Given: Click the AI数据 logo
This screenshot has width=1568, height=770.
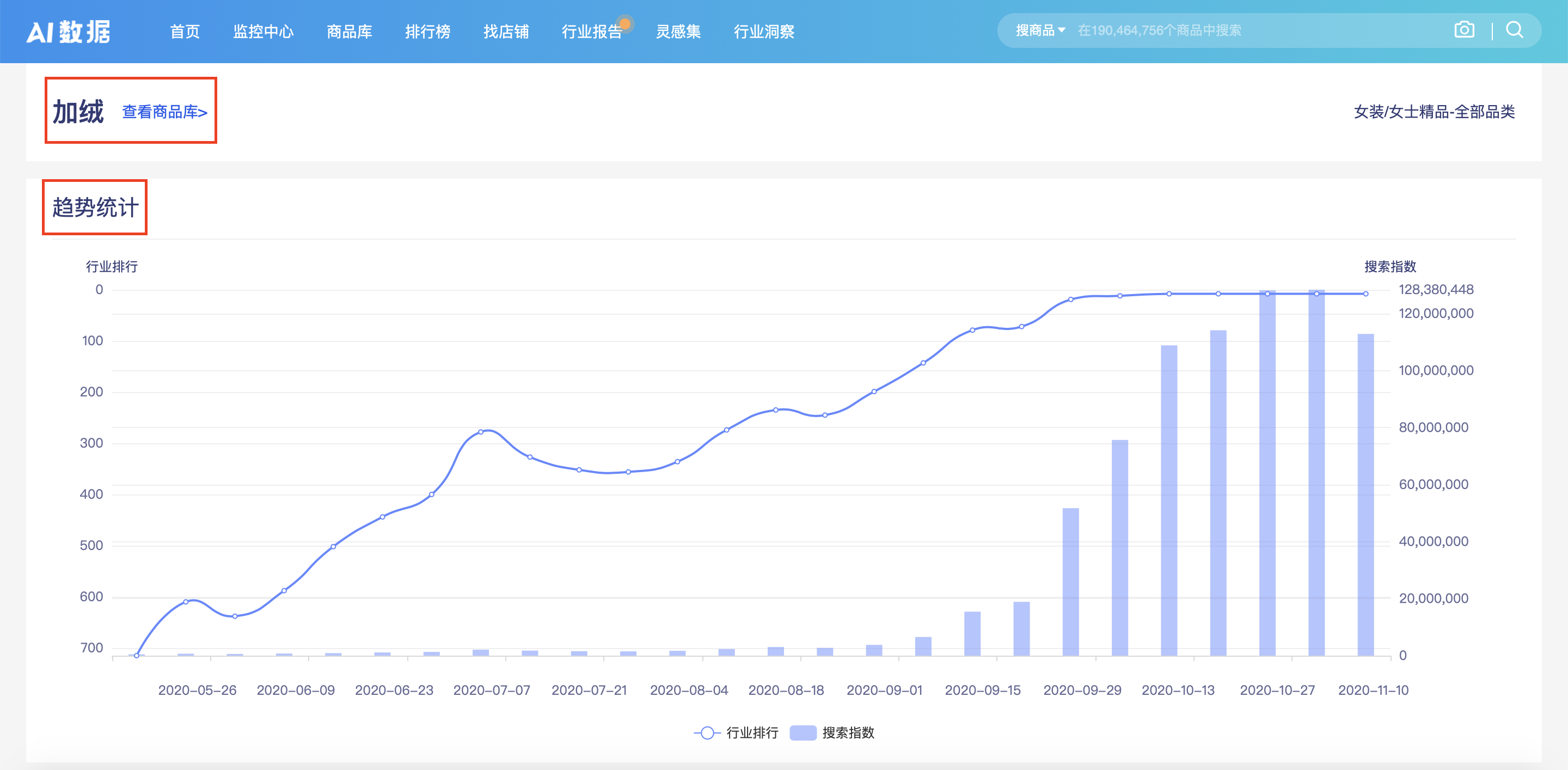Looking at the screenshot, I should click(69, 32).
